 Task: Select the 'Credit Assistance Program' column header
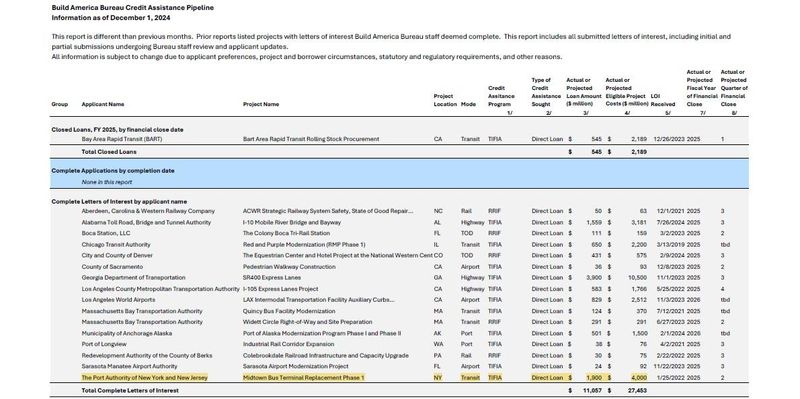coord(501,96)
